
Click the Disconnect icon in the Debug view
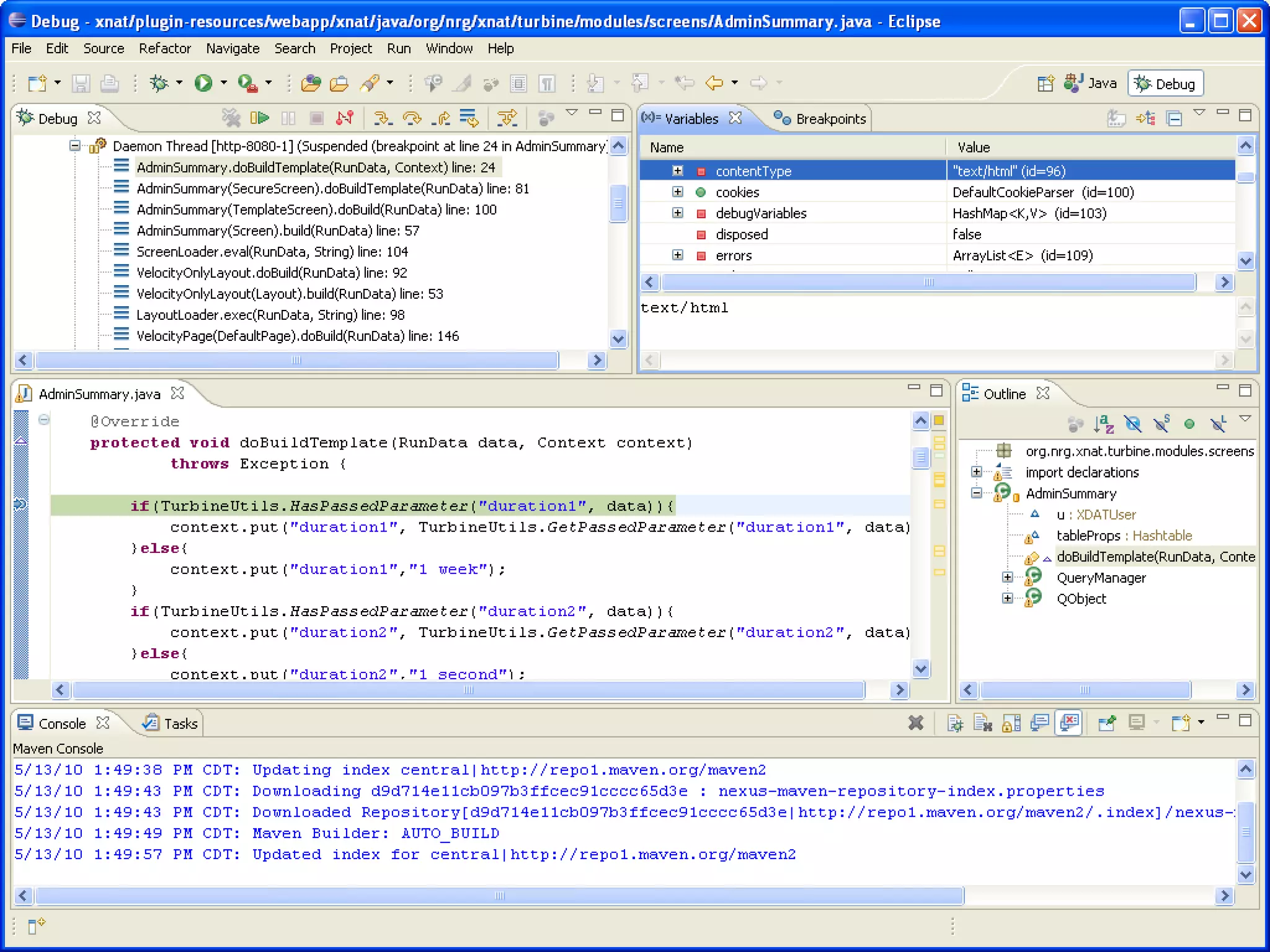pyautogui.click(x=345, y=118)
